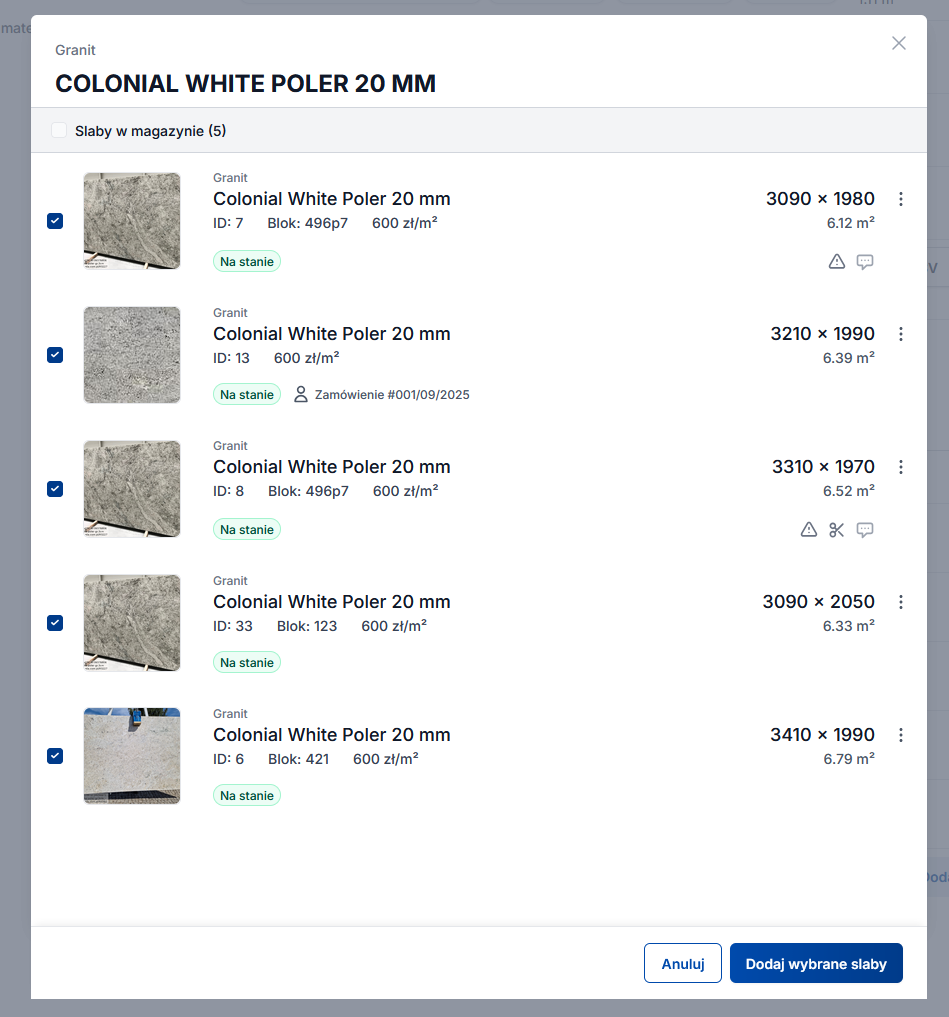This screenshot has height=1017, width=949.
Task: Open three-dot menu for slab 3310 × 1970
Action: coord(901,467)
